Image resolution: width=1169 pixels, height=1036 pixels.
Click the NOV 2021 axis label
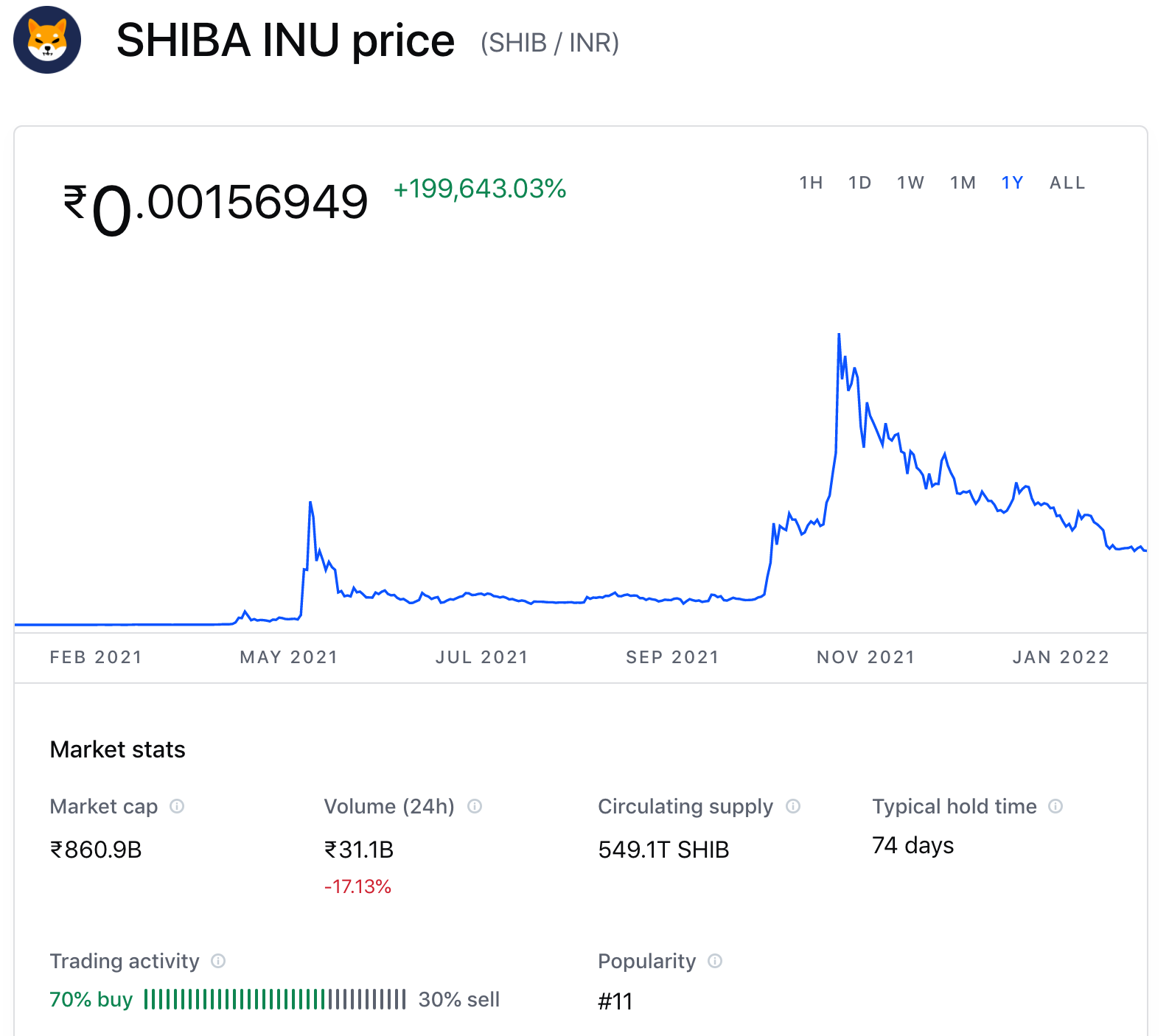(865, 657)
